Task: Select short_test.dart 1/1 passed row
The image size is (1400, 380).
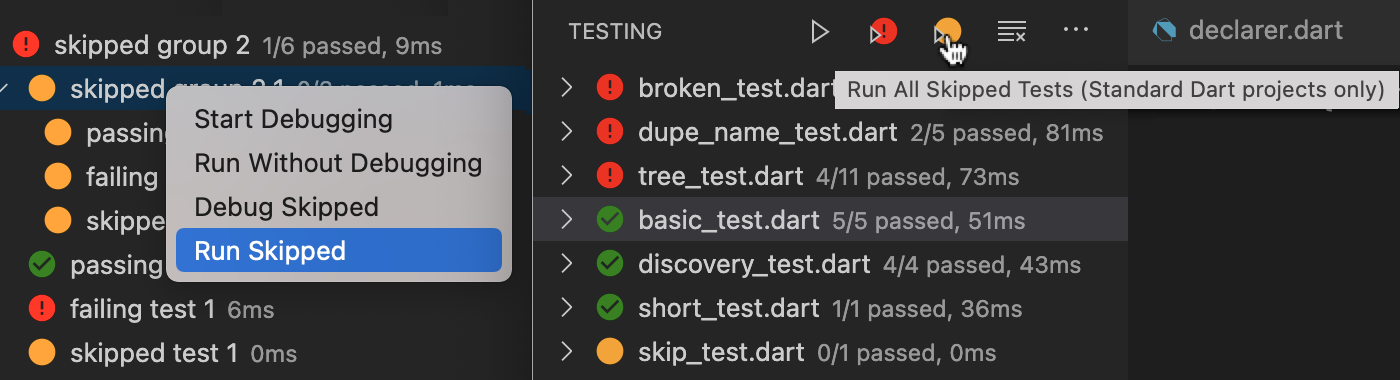Action: (x=831, y=308)
